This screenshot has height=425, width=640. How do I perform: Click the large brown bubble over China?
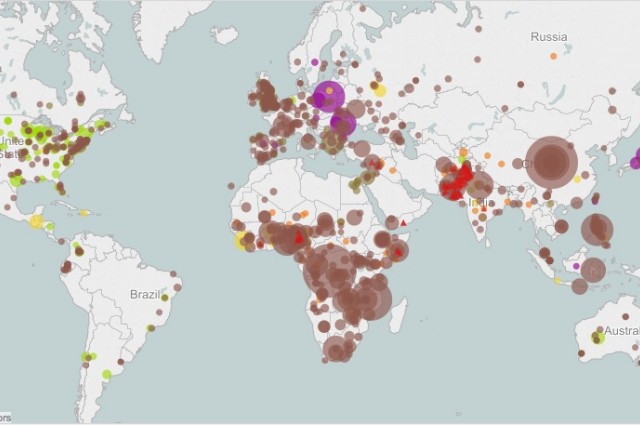(551, 163)
